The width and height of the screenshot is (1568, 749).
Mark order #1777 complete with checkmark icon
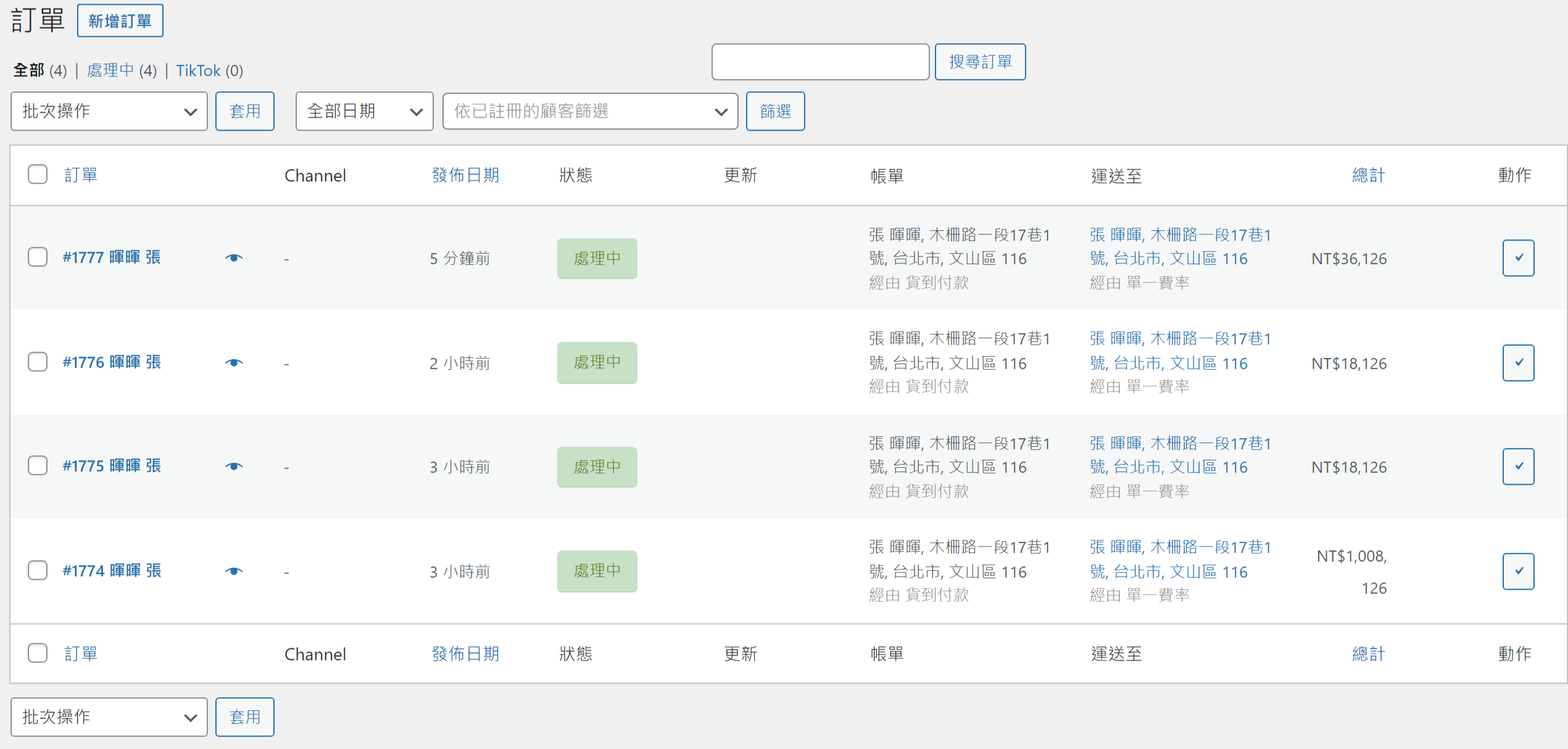(x=1518, y=258)
